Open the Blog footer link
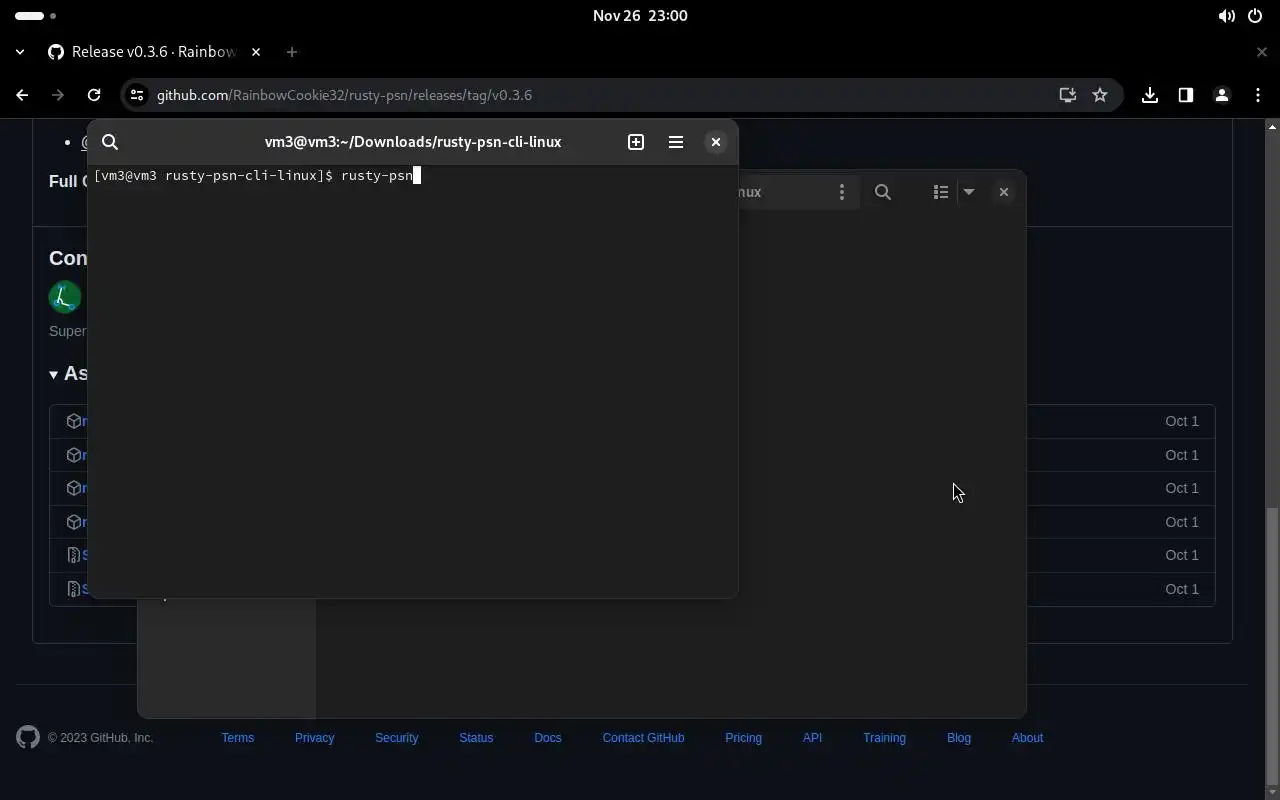The width and height of the screenshot is (1280, 800). pos(959,738)
